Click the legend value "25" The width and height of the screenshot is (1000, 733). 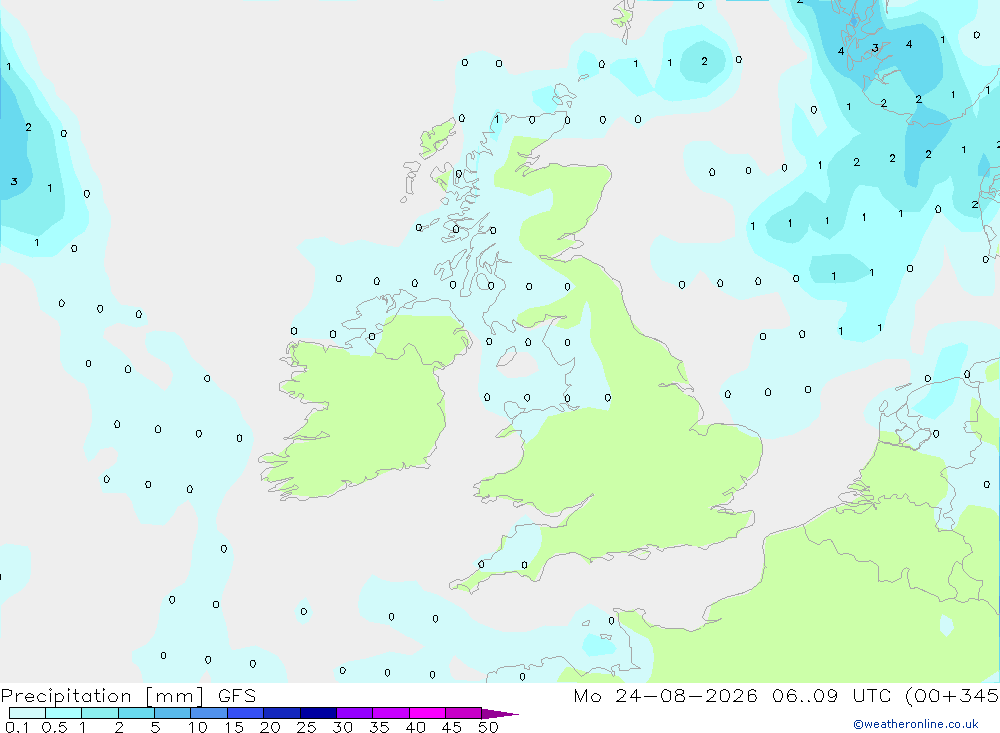tap(306, 727)
